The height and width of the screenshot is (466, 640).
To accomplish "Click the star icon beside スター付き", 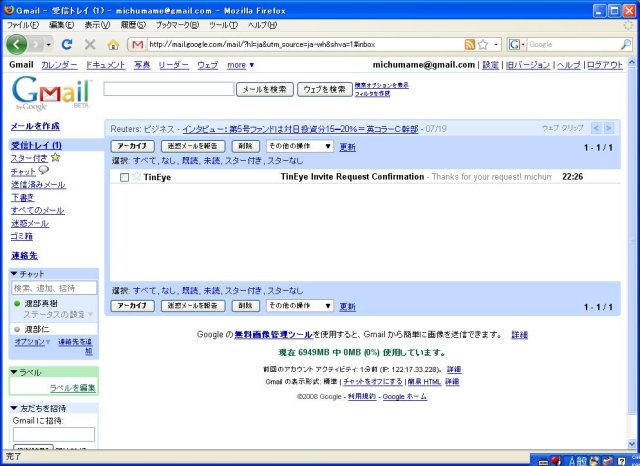I will coord(55,158).
